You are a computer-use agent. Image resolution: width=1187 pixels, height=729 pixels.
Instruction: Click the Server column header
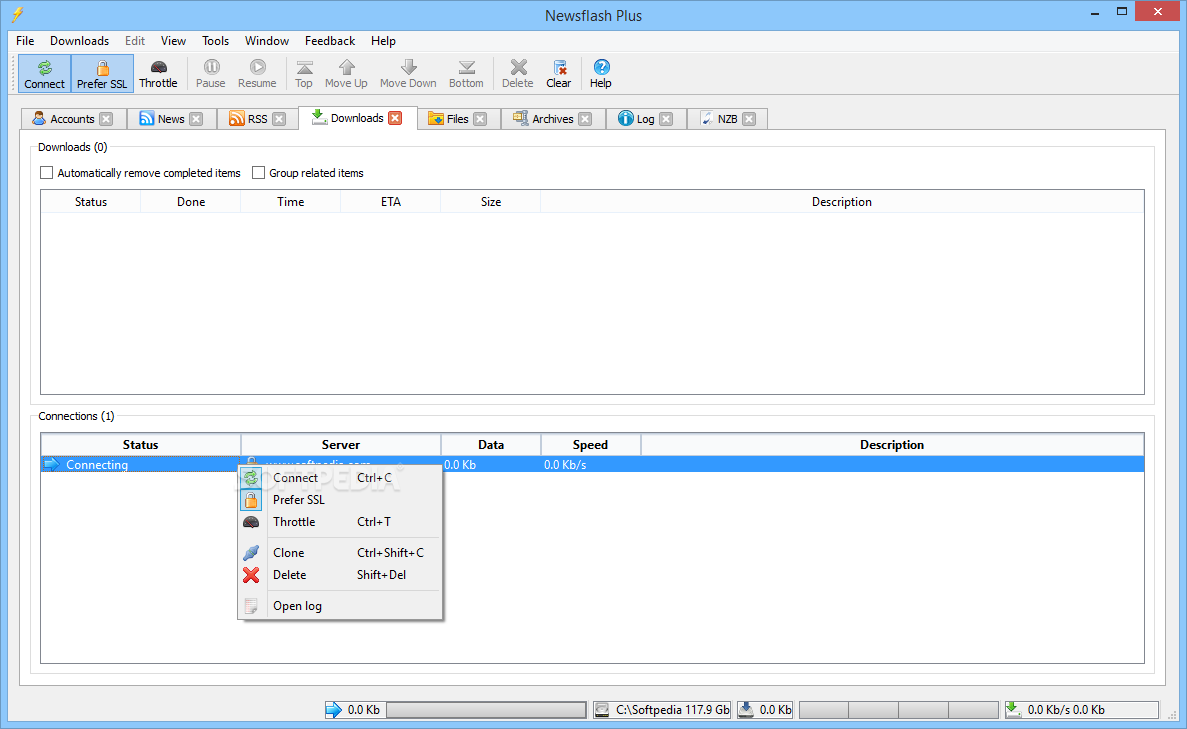[x=341, y=445]
